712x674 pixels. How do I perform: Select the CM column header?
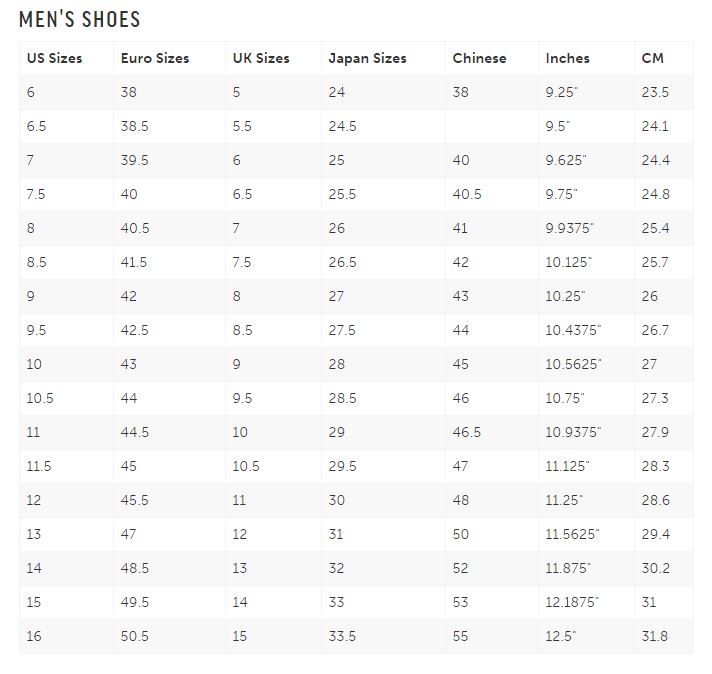pos(652,58)
